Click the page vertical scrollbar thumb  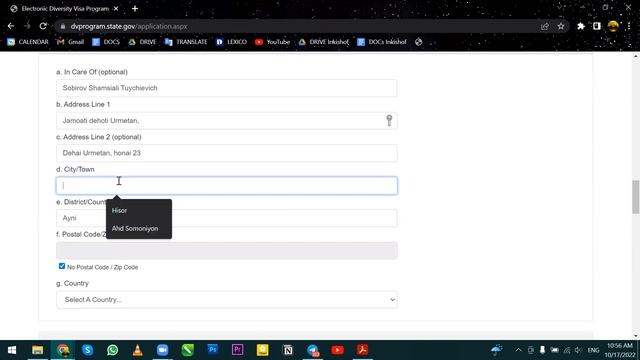[x=636, y=197]
